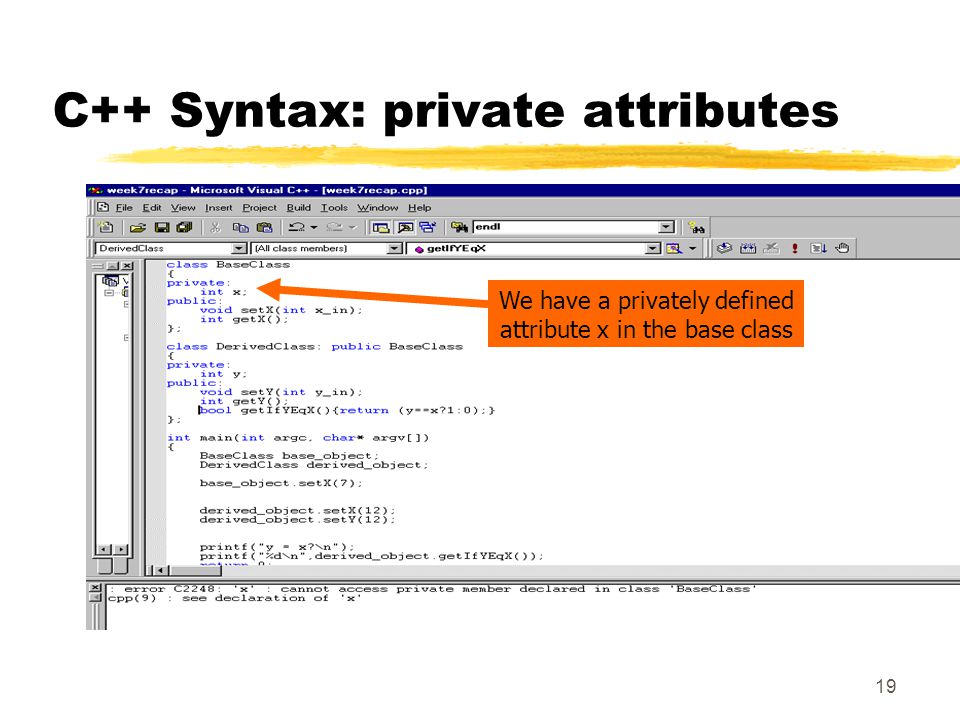Open the Redo history dropdown arrow
Screen dimensions: 960x720
pos(352,228)
